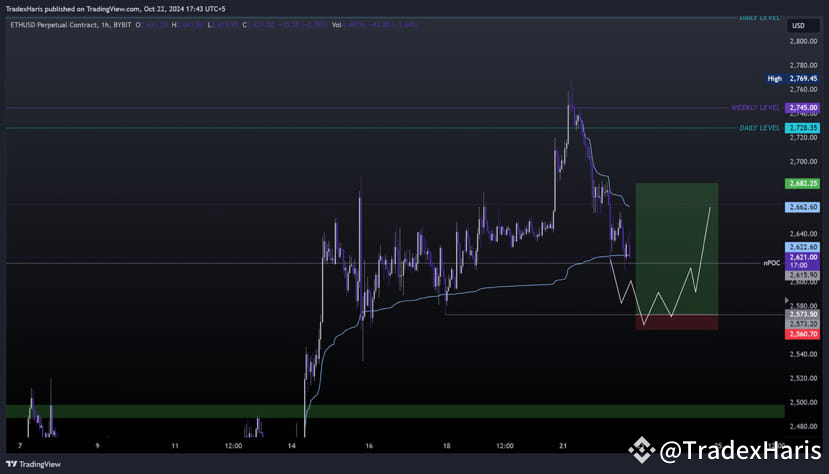This screenshot has height=474, width=829.
Task: Click the red 2,560.70 stop-loss price tag
Action: (x=802, y=334)
